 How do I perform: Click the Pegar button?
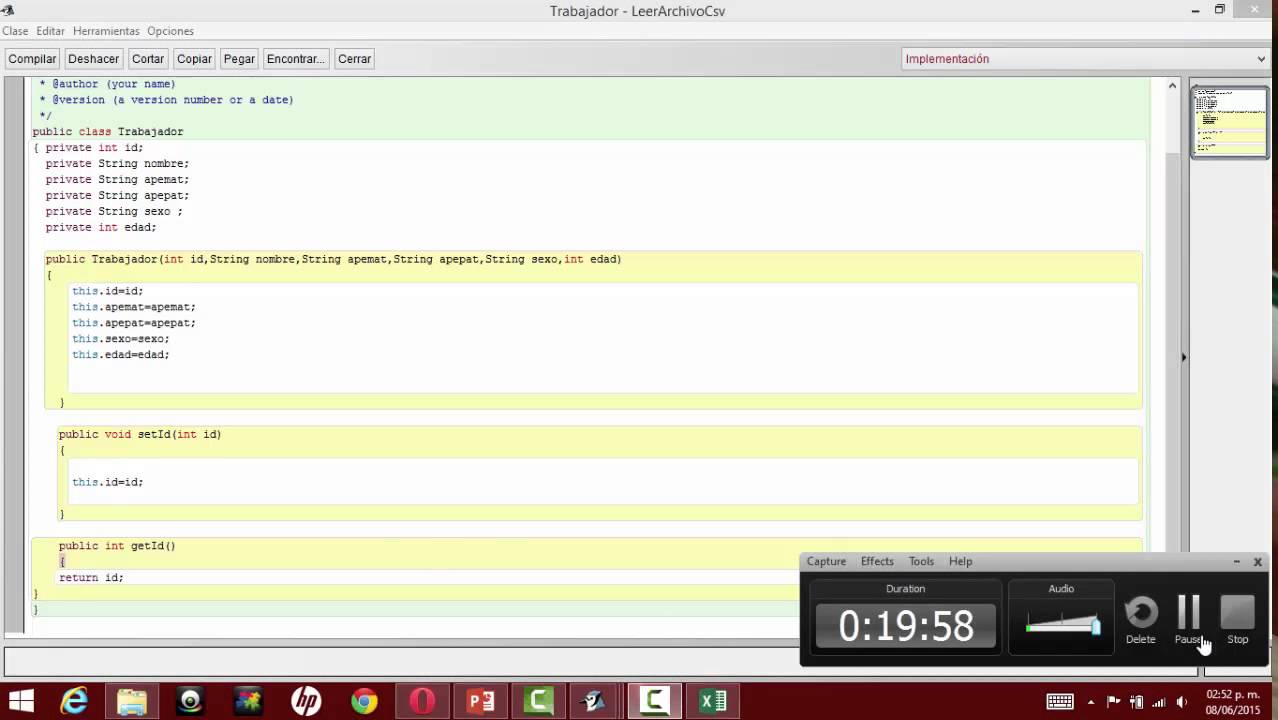pos(239,59)
